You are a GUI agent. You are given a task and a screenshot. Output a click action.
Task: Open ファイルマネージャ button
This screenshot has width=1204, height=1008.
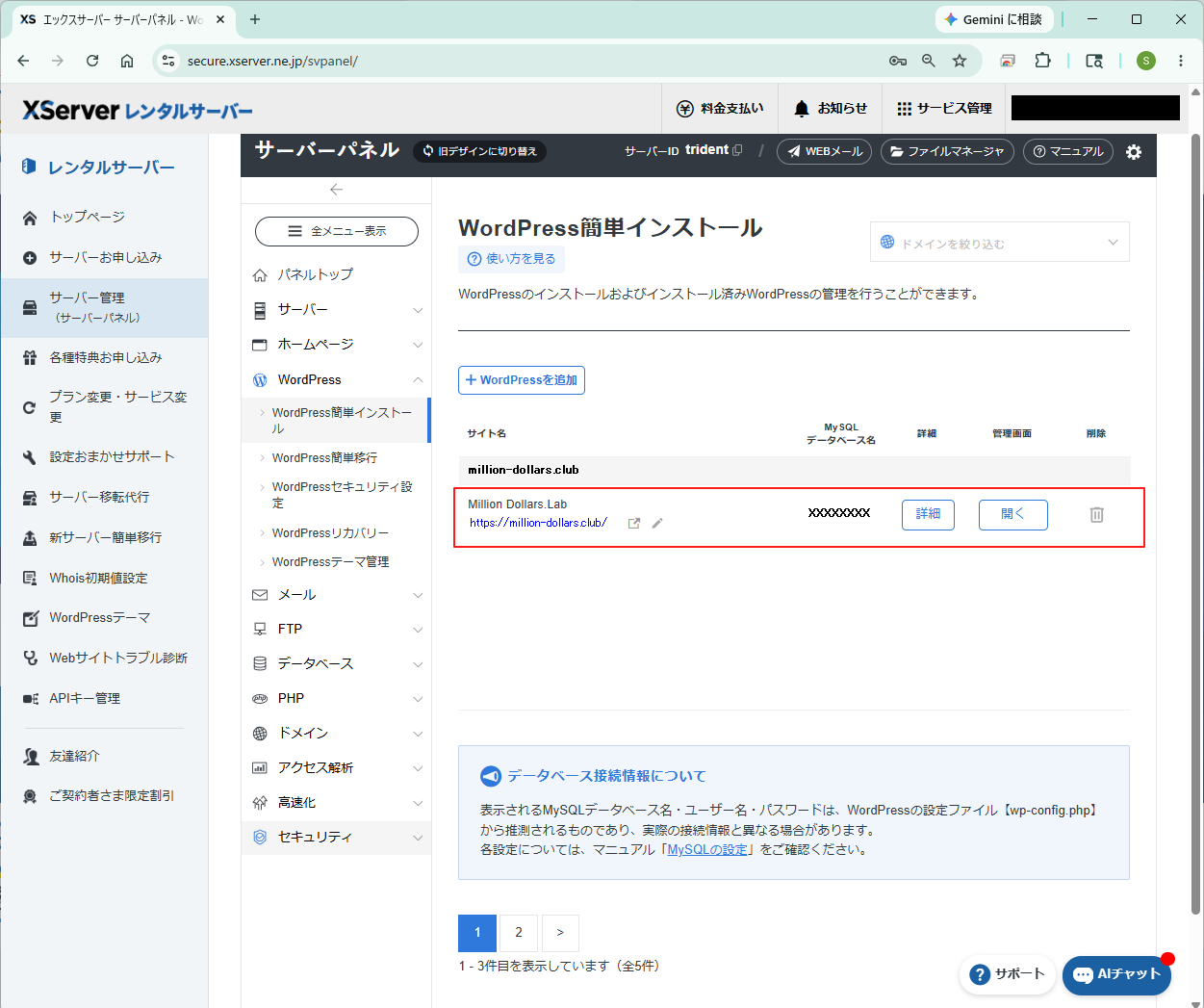pyautogui.click(x=947, y=151)
